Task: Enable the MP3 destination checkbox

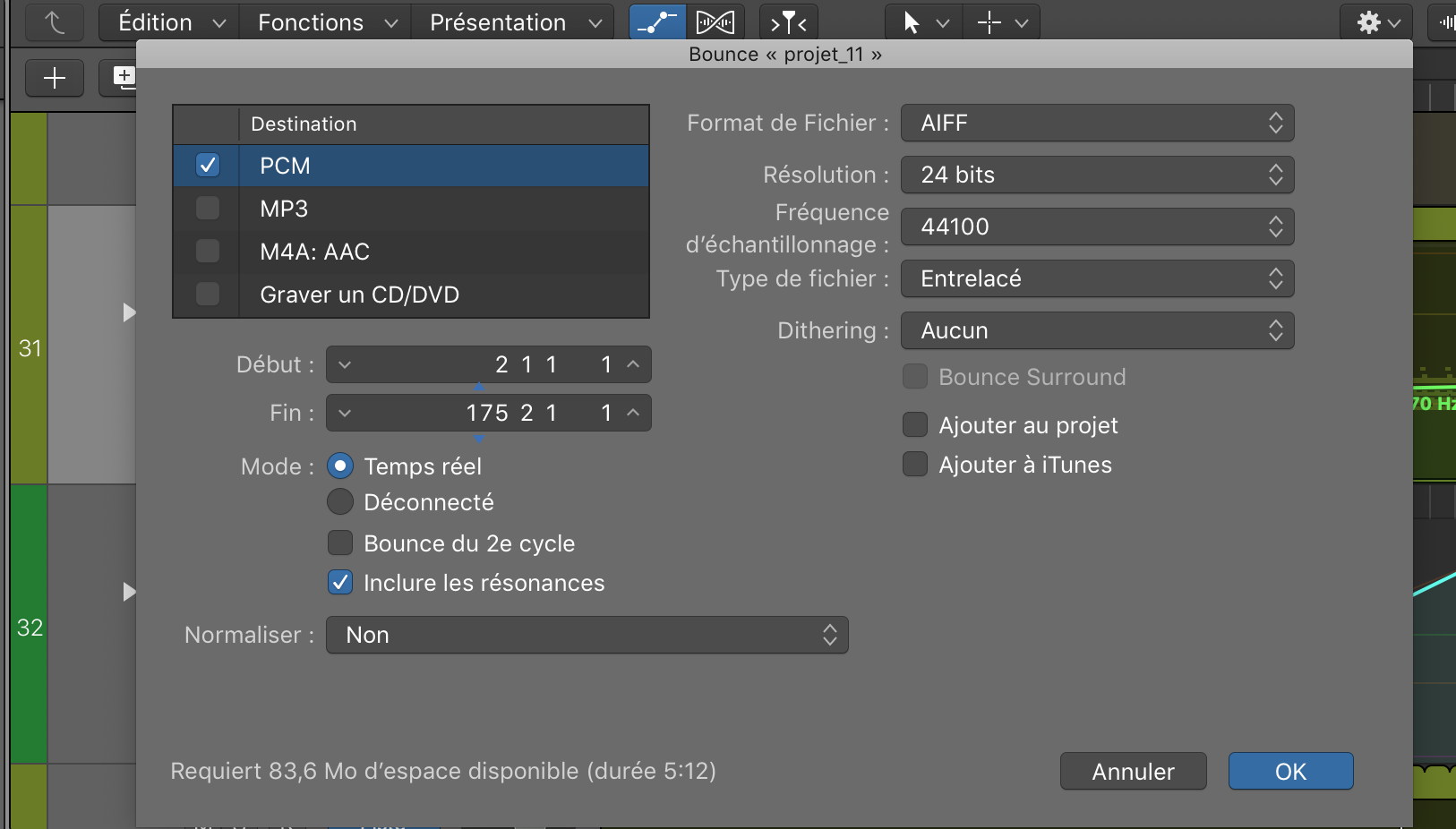Action: (x=208, y=209)
